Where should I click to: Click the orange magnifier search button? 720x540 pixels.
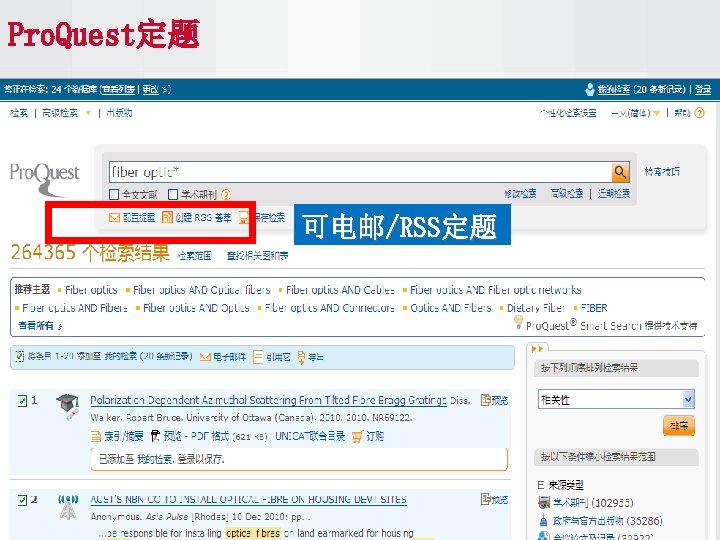(620, 172)
